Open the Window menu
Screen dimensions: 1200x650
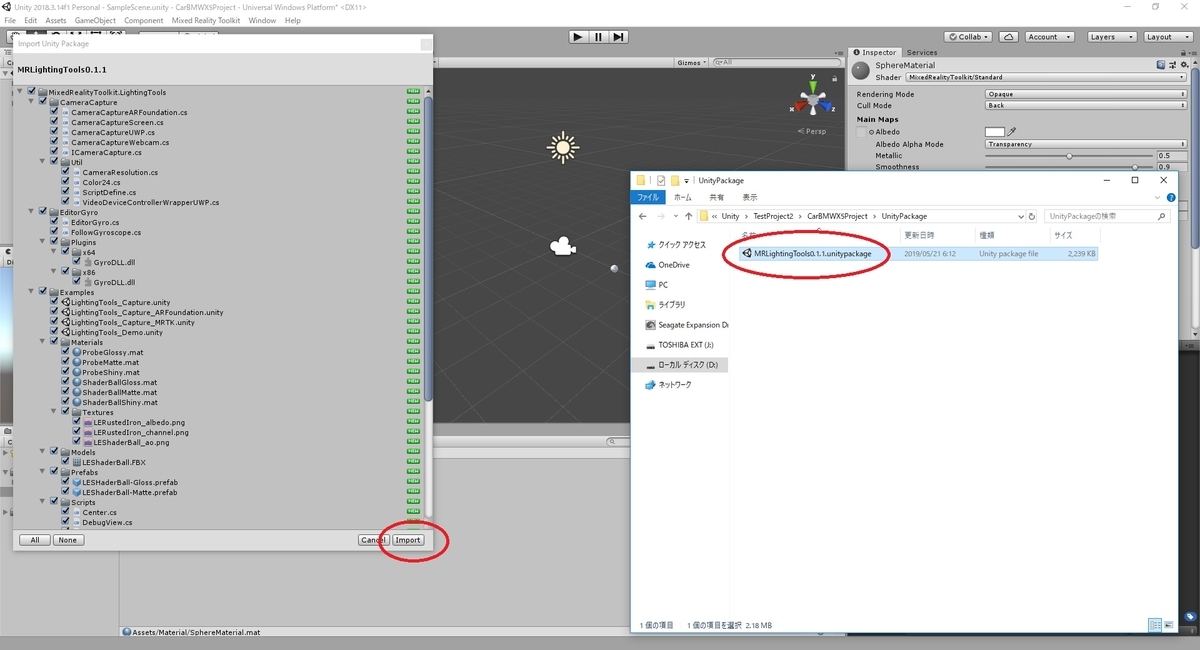coord(262,20)
